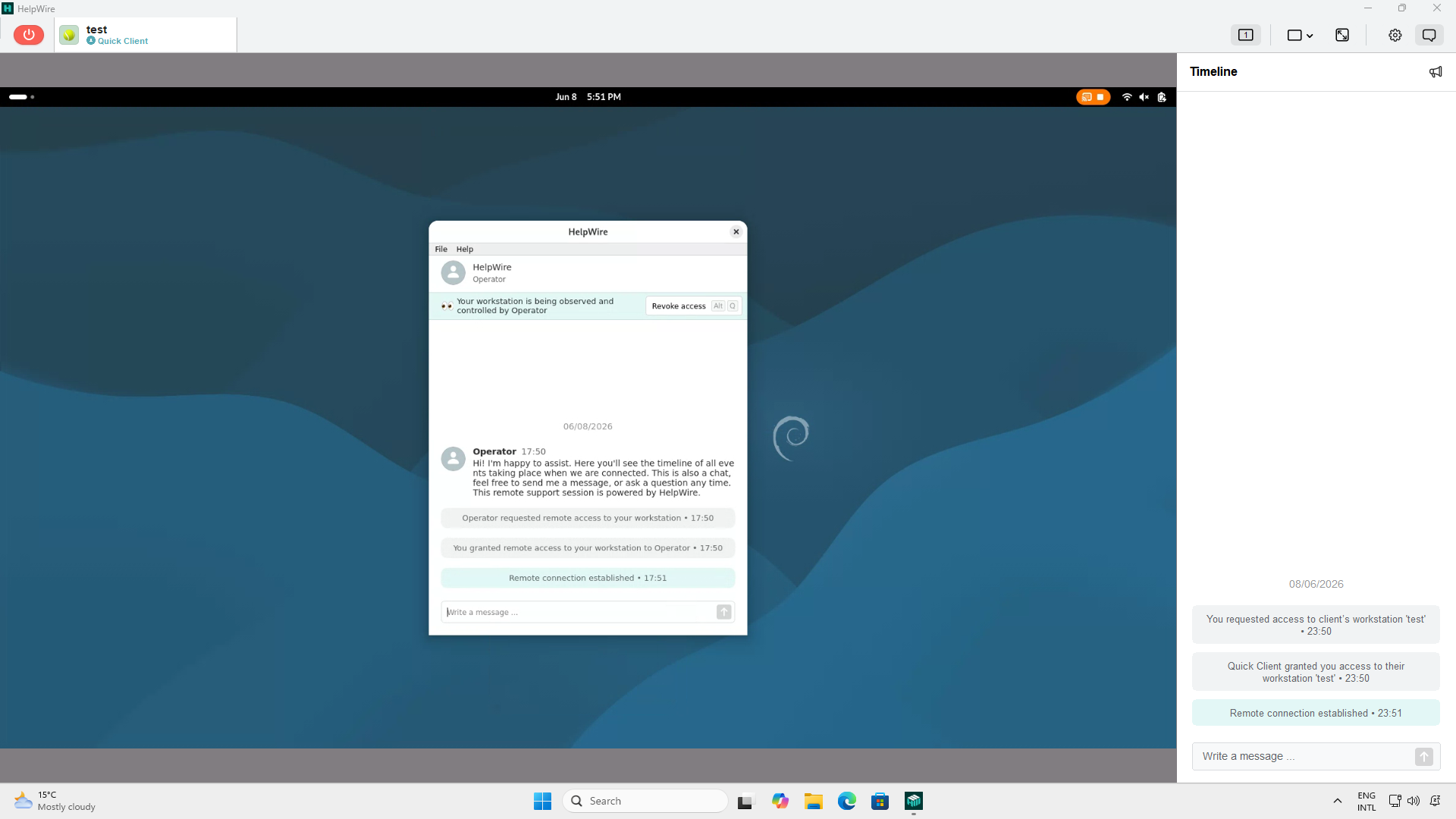Open the File menu in remote HelpWire

pyautogui.click(x=441, y=249)
